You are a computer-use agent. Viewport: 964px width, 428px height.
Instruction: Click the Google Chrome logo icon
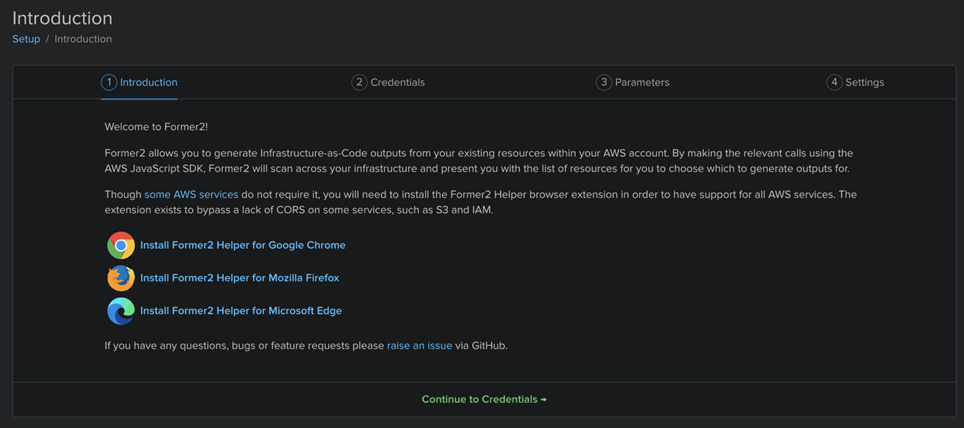tap(120, 245)
